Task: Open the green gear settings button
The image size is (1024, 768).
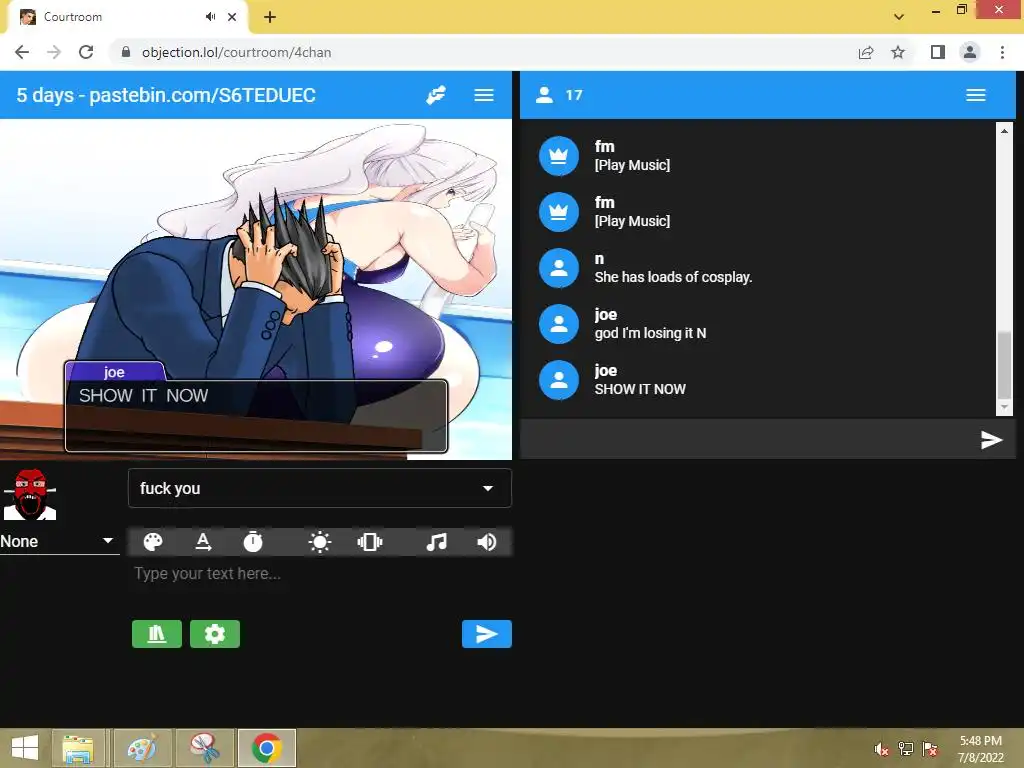Action: (215, 634)
